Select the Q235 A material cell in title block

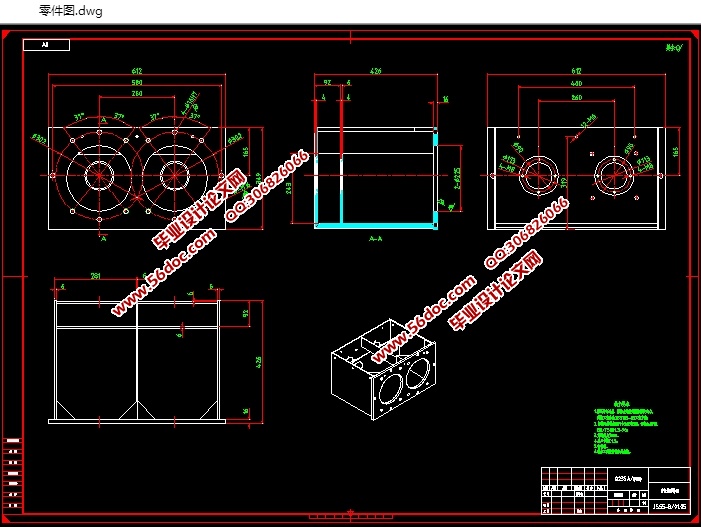pos(628,478)
